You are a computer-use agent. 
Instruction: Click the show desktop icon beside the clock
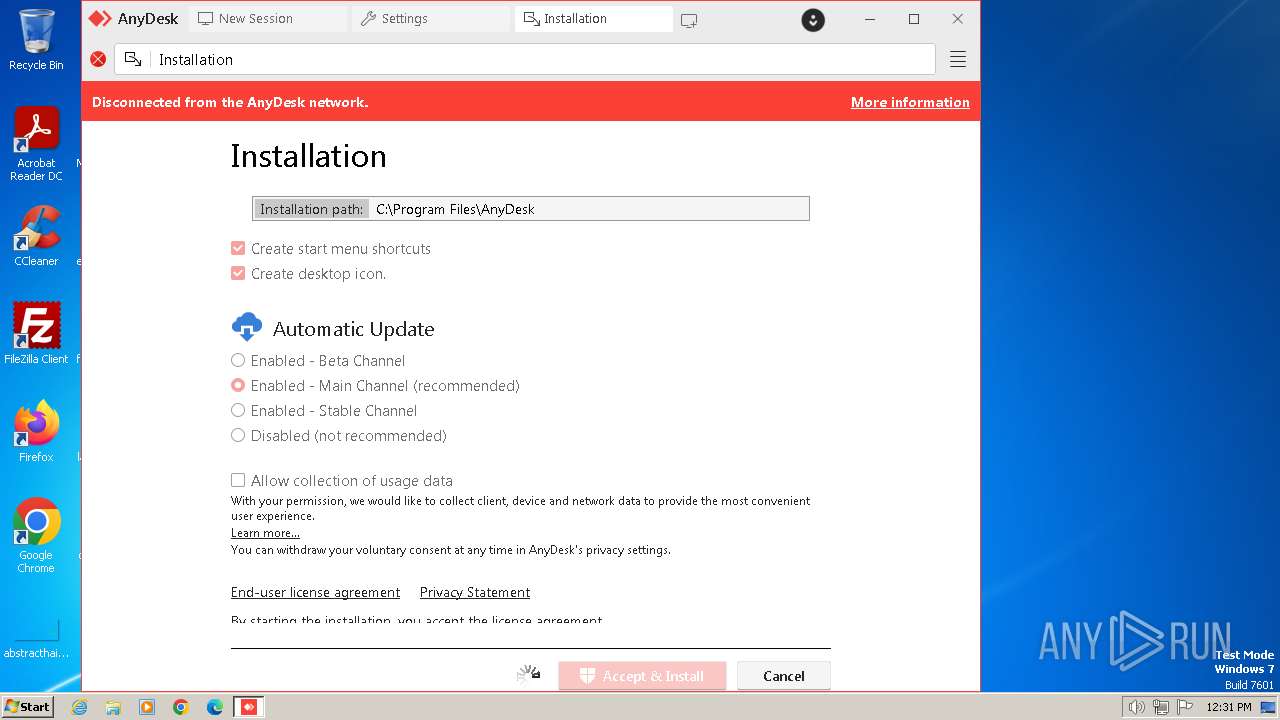(1266, 707)
